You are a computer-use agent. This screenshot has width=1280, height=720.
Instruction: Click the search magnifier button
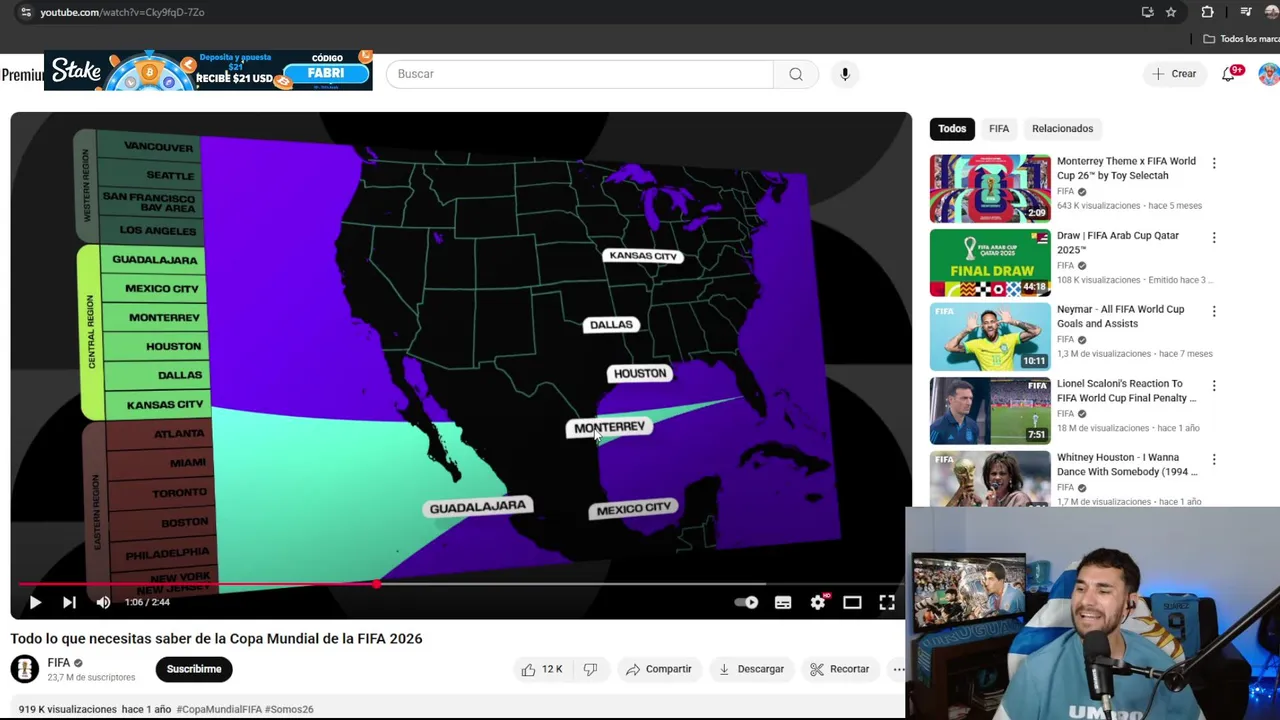796,74
